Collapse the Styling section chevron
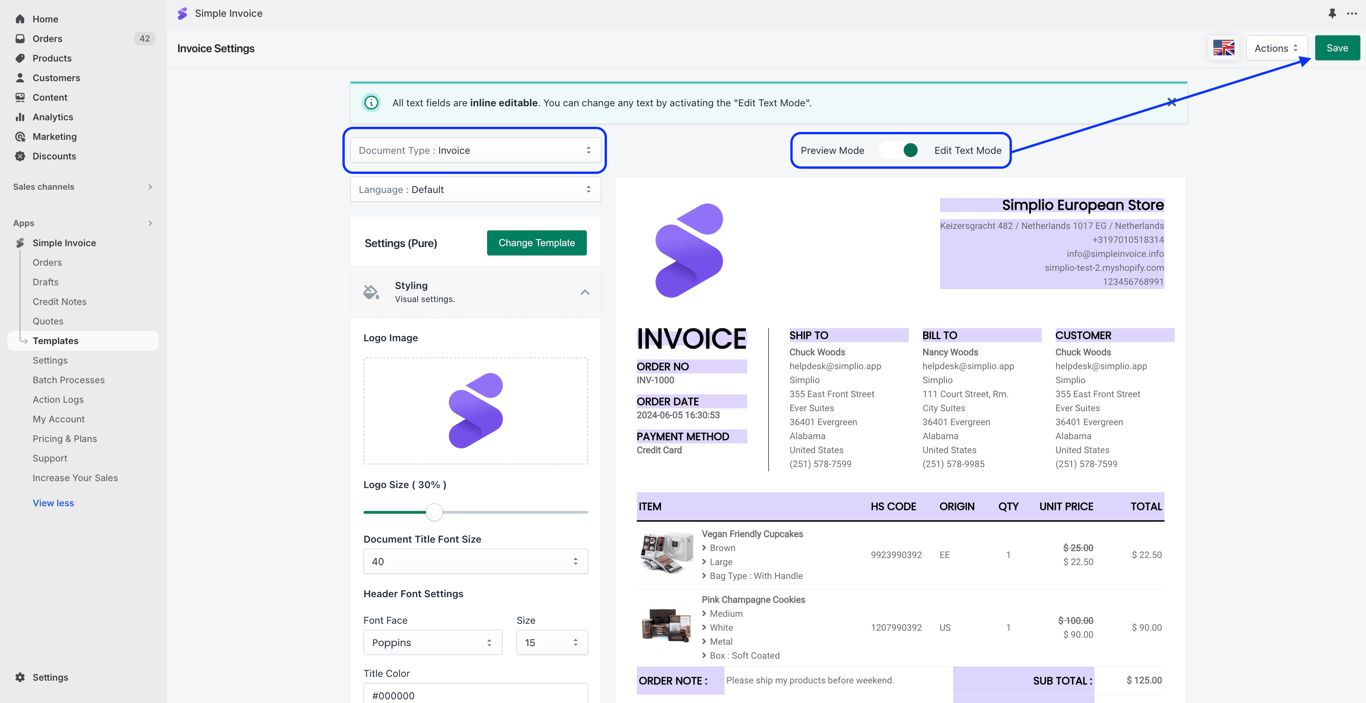 click(585, 292)
